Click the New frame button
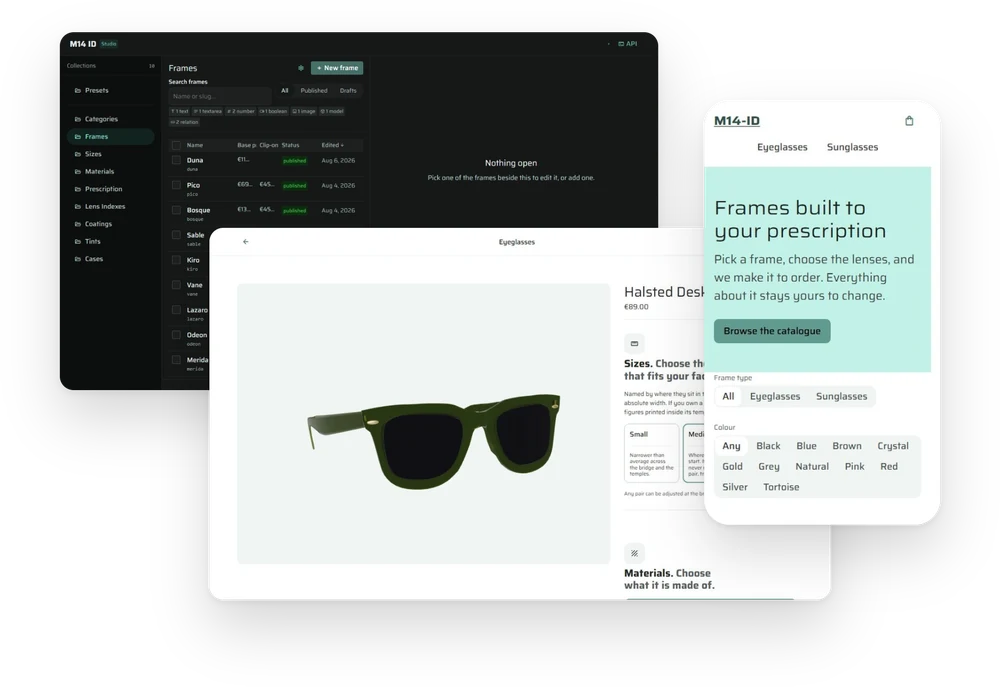Image resolution: width=1000 pixels, height=687 pixels. [337, 68]
